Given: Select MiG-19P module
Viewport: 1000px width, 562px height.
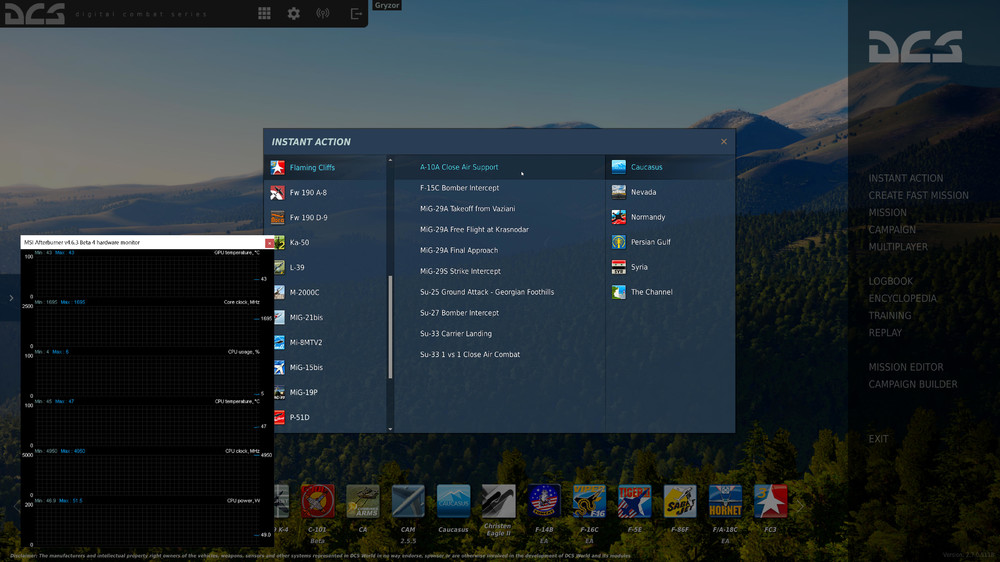Looking at the screenshot, I should click(330, 392).
